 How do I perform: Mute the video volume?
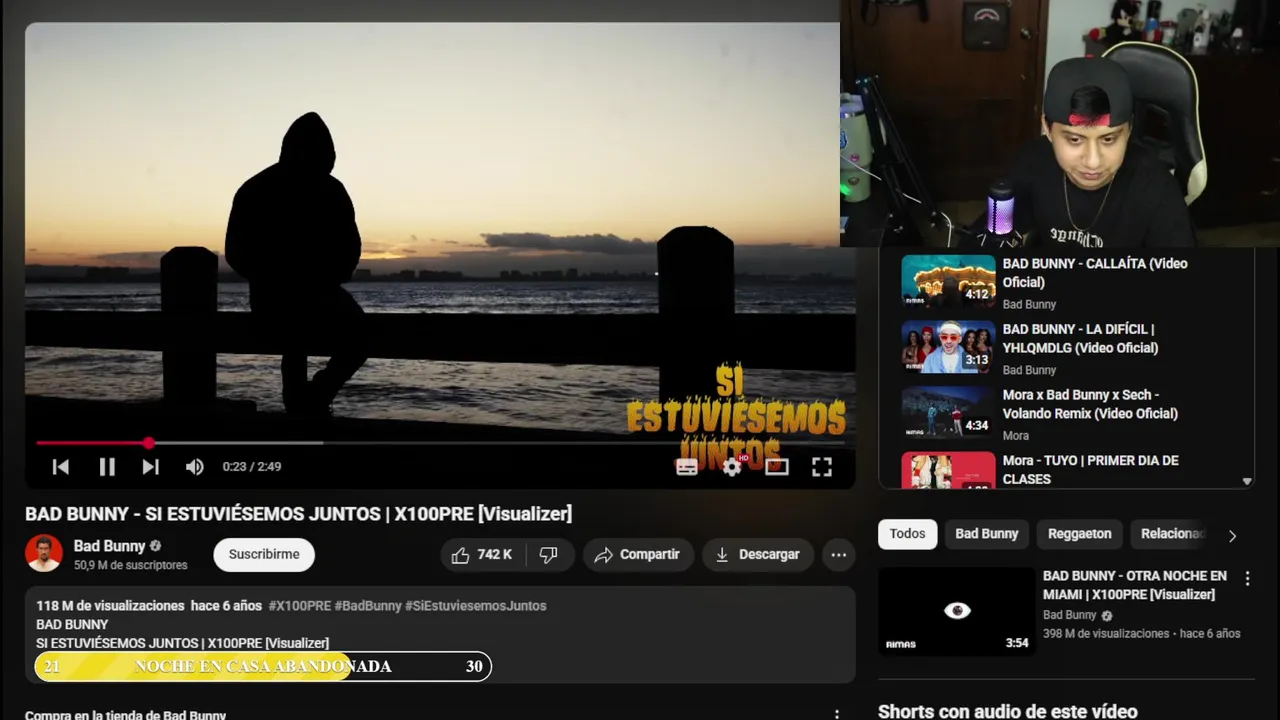coord(195,467)
